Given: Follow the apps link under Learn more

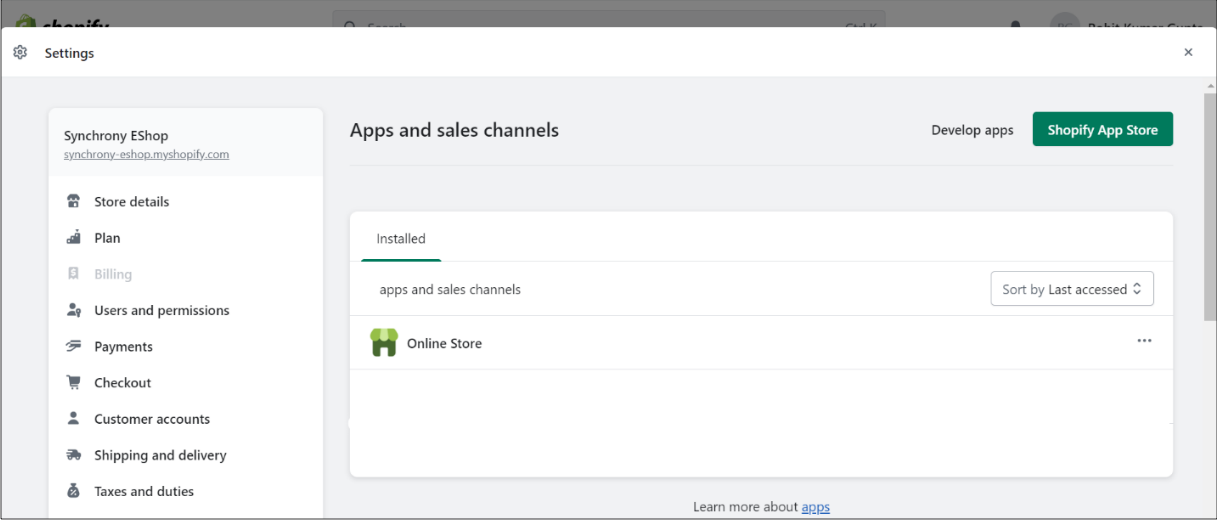Looking at the screenshot, I should pos(816,507).
